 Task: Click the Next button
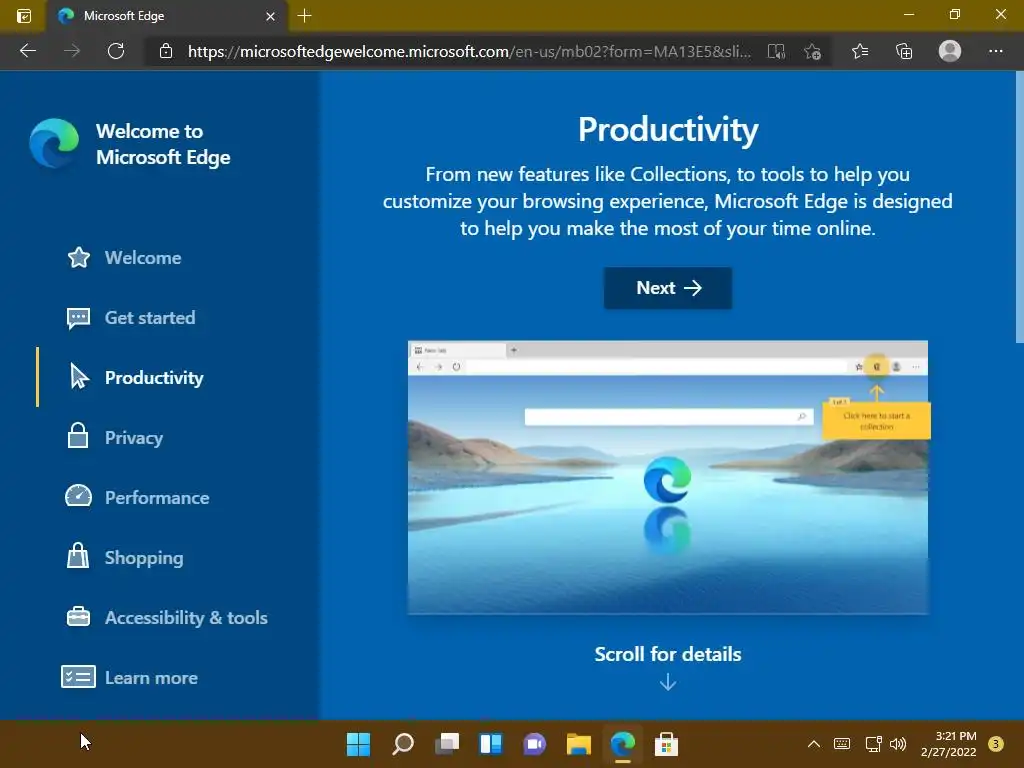[x=667, y=288]
